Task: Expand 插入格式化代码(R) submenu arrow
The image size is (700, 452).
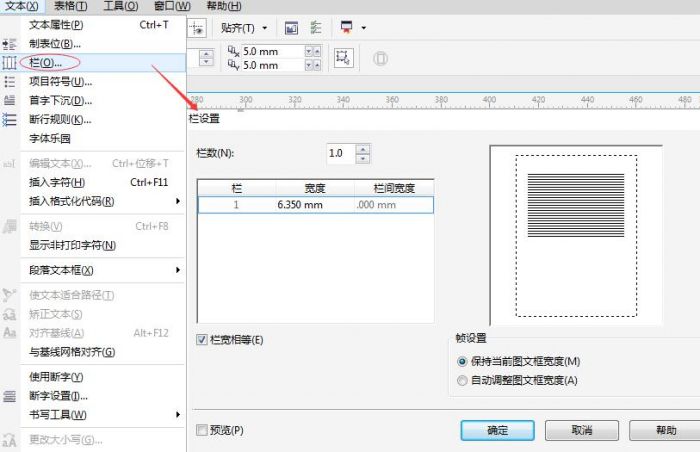Action: (178, 201)
